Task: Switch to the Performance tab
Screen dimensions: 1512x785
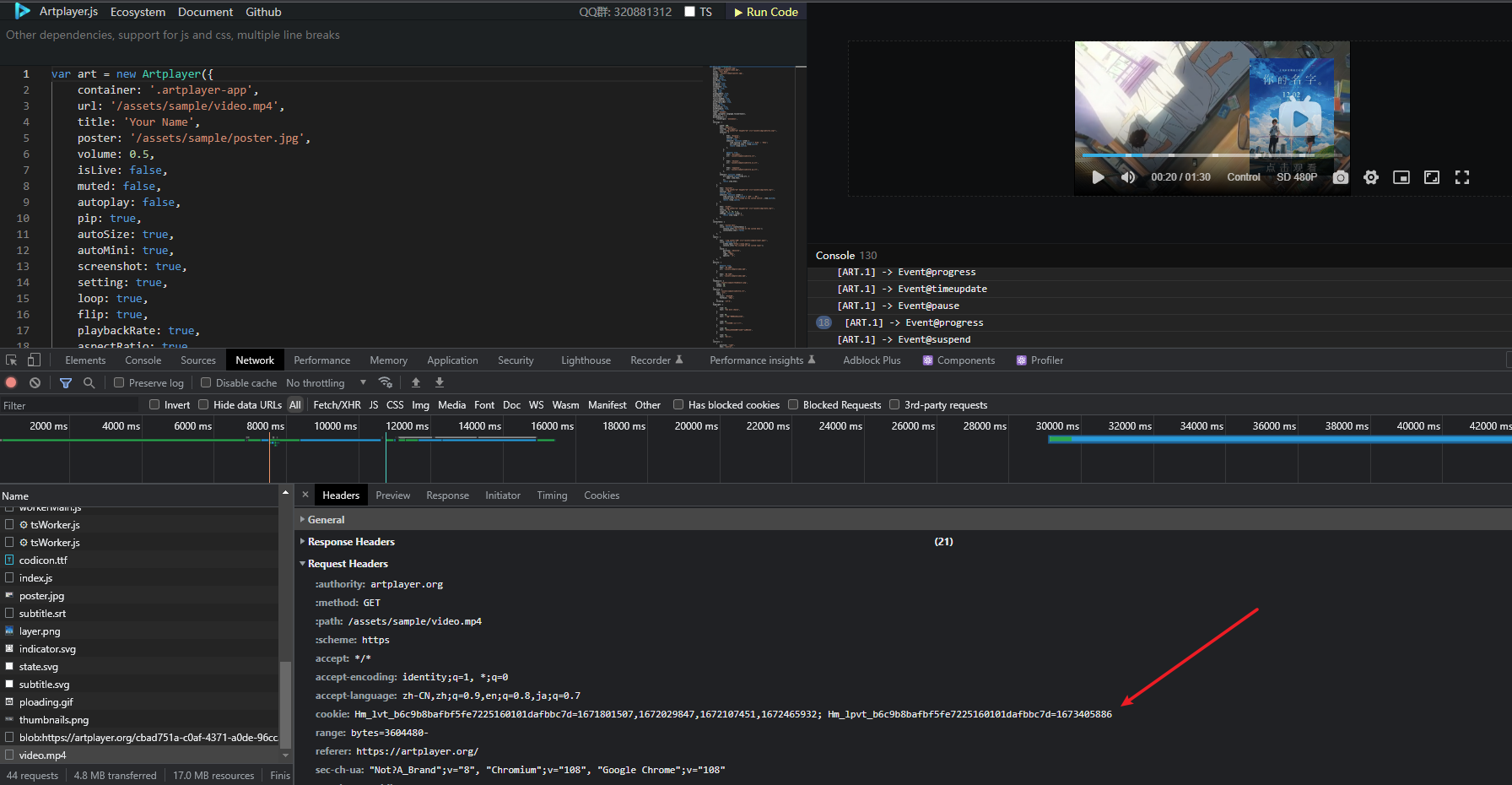Action: pos(321,360)
